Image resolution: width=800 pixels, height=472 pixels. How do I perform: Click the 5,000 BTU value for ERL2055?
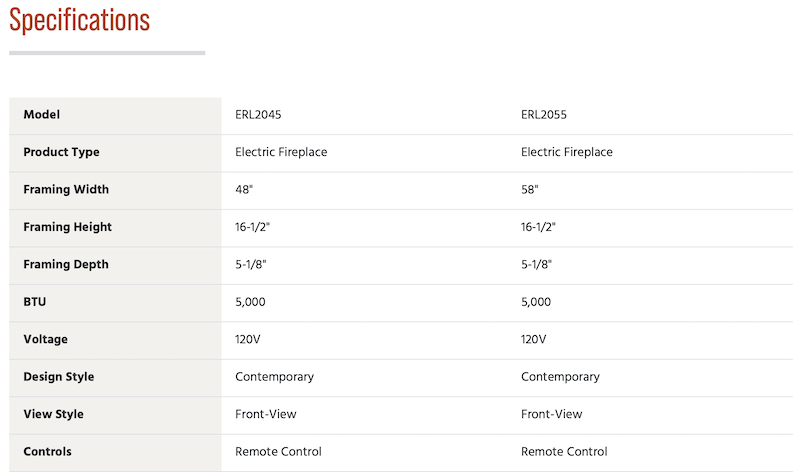click(x=536, y=302)
